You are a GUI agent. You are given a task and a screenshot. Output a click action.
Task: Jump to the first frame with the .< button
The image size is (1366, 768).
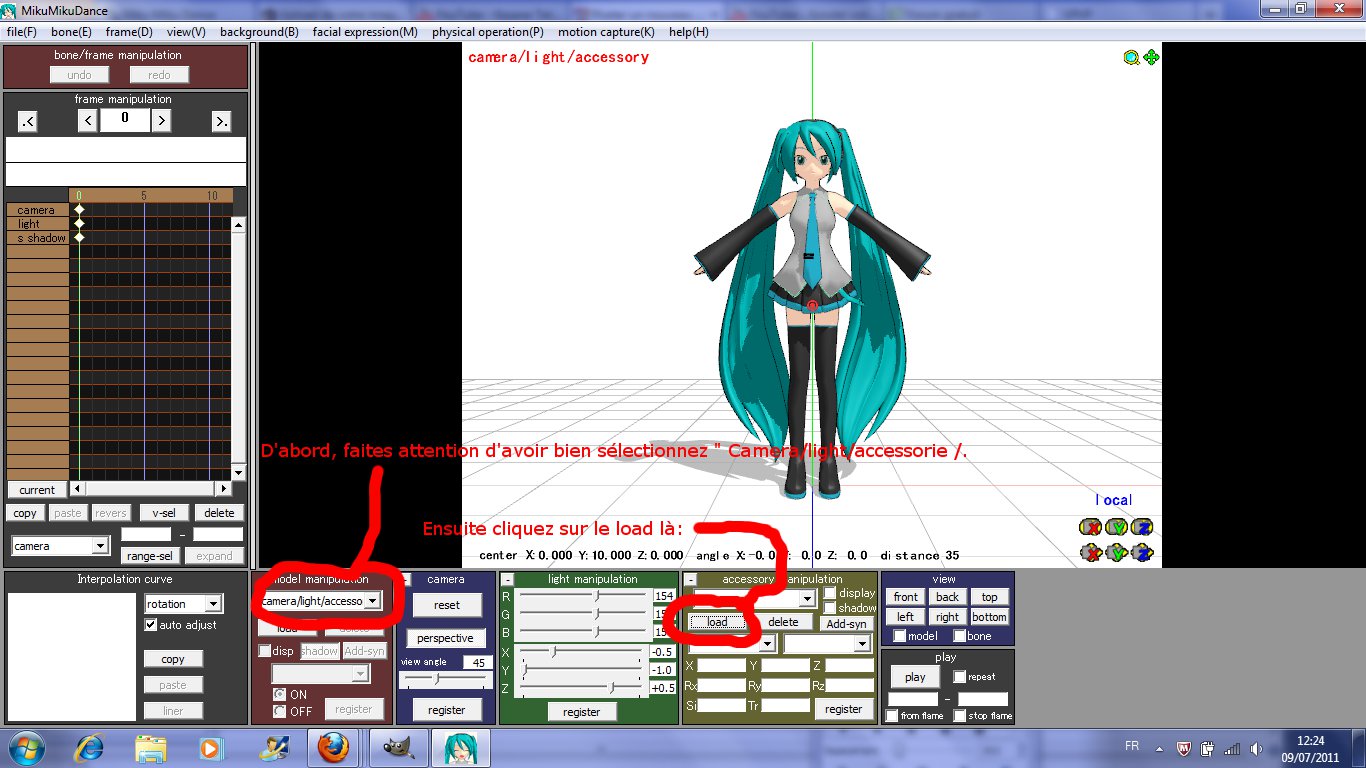point(27,121)
